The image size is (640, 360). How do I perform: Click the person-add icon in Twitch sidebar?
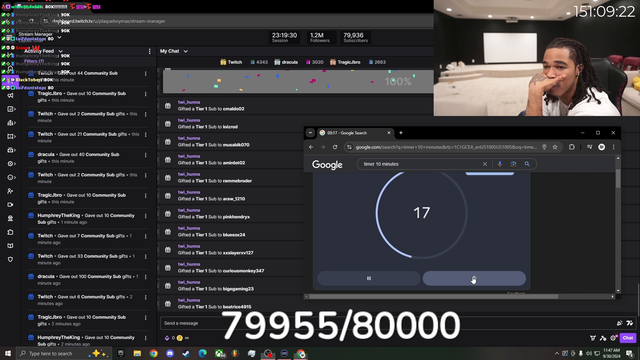coord(11,191)
